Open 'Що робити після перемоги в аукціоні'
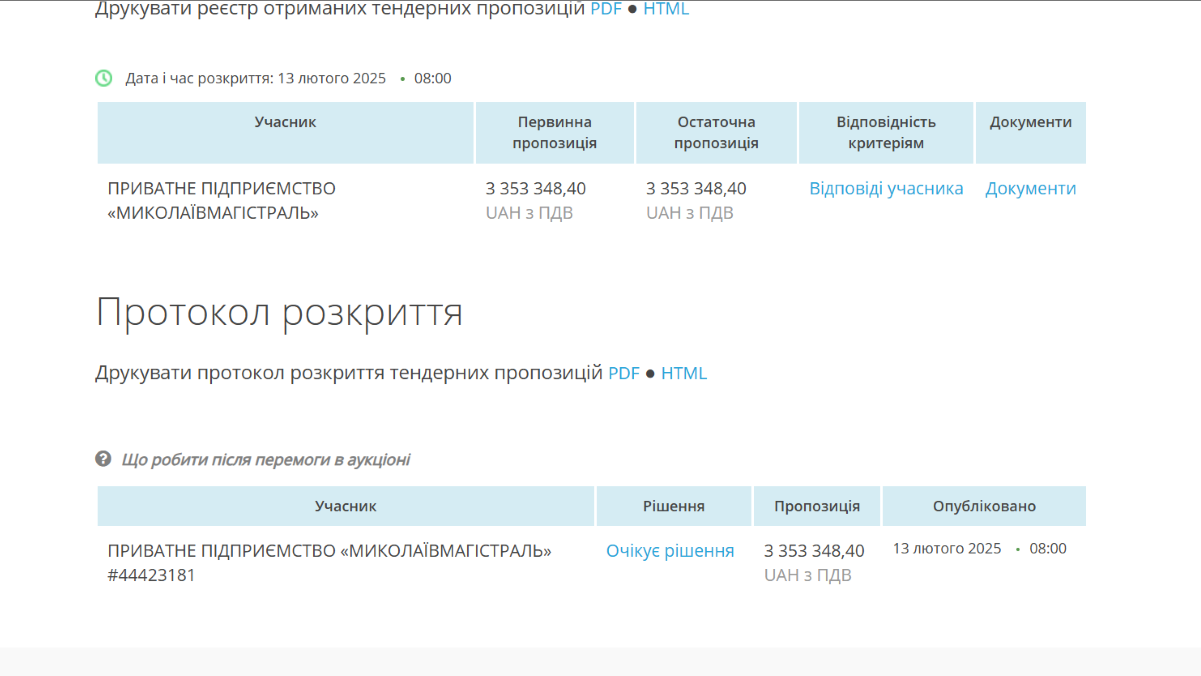Viewport: 1201px width, 676px height. (266, 460)
